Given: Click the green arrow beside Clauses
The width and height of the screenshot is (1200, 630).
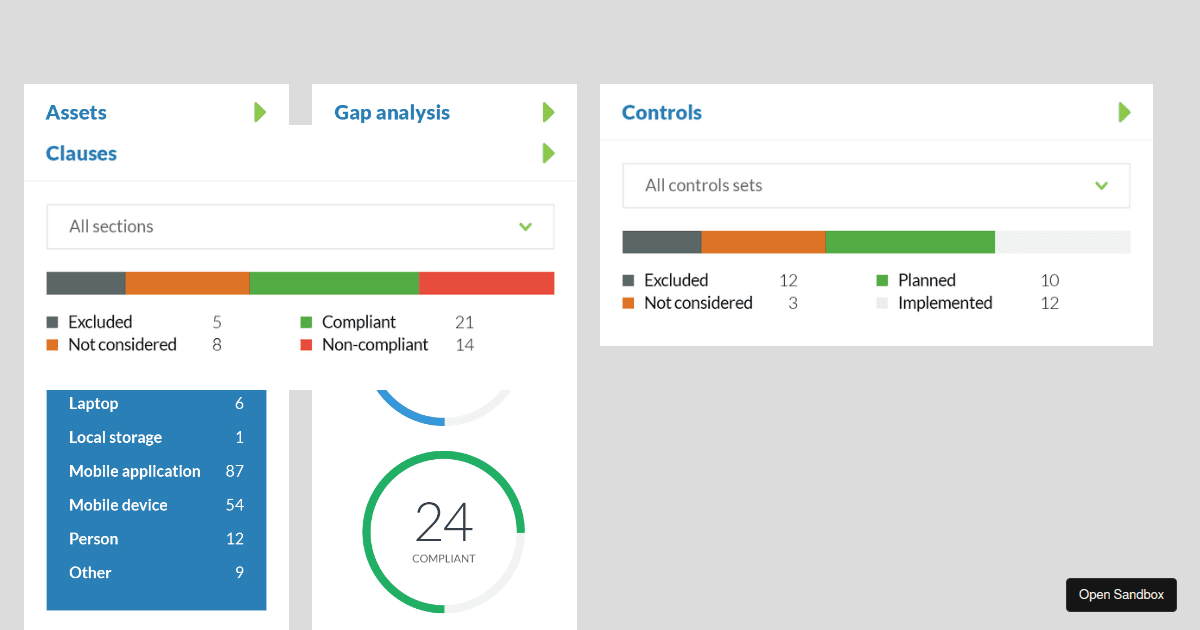Looking at the screenshot, I should click(547, 153).
